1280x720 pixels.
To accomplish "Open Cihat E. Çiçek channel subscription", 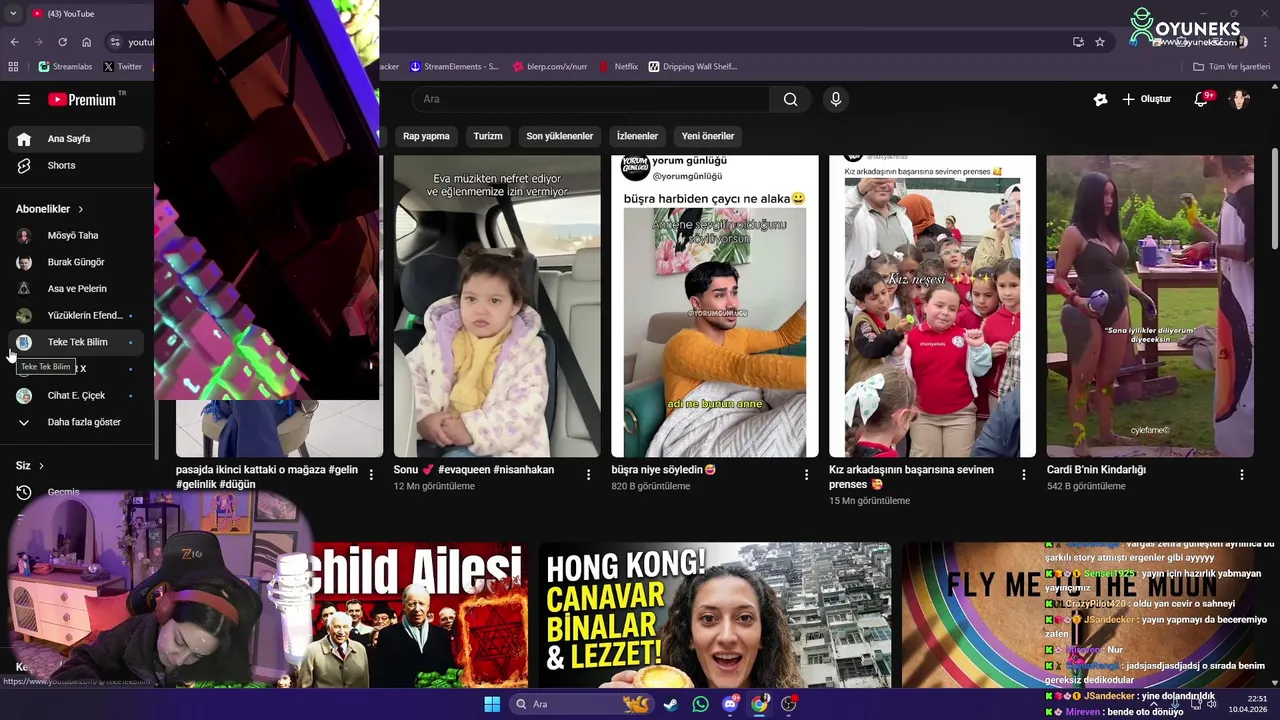I will tap(76, 395).
